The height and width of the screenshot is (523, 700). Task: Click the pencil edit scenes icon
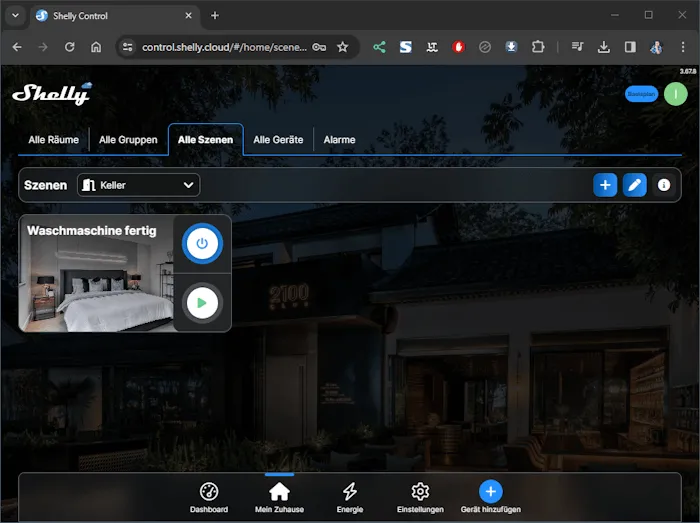click(634, 185)
